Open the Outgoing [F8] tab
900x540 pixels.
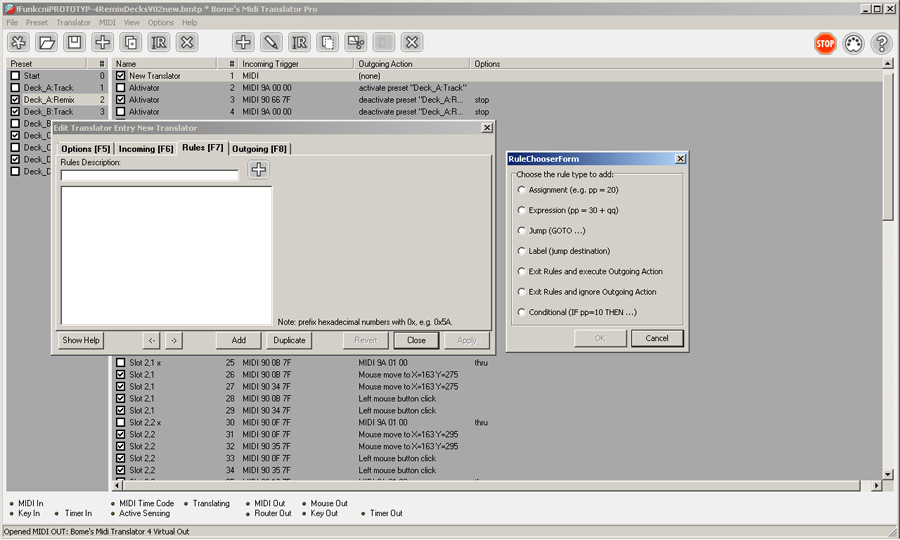pos(259,149)
